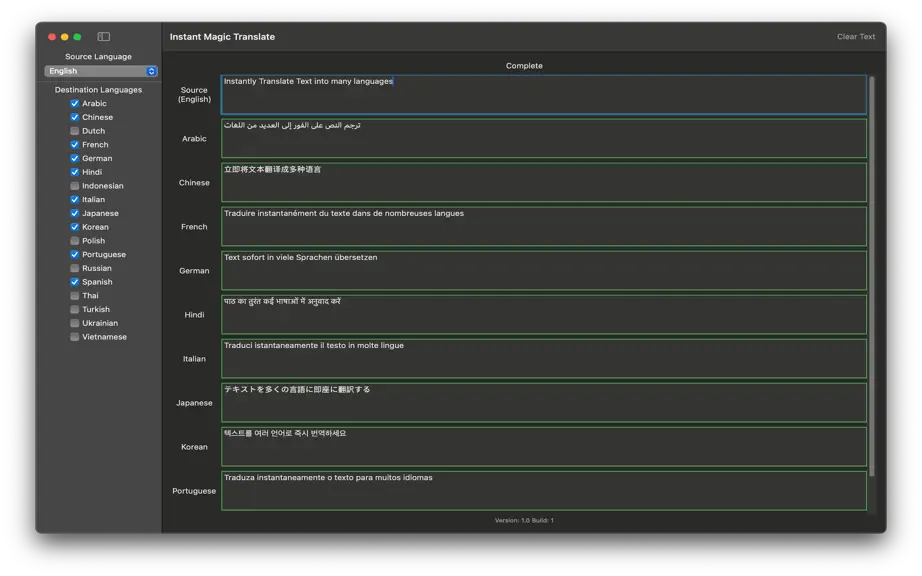The height and width of the screenshot is (576, 922).
Task: Enable the Russian checkbox
Action: click(75, 268)
